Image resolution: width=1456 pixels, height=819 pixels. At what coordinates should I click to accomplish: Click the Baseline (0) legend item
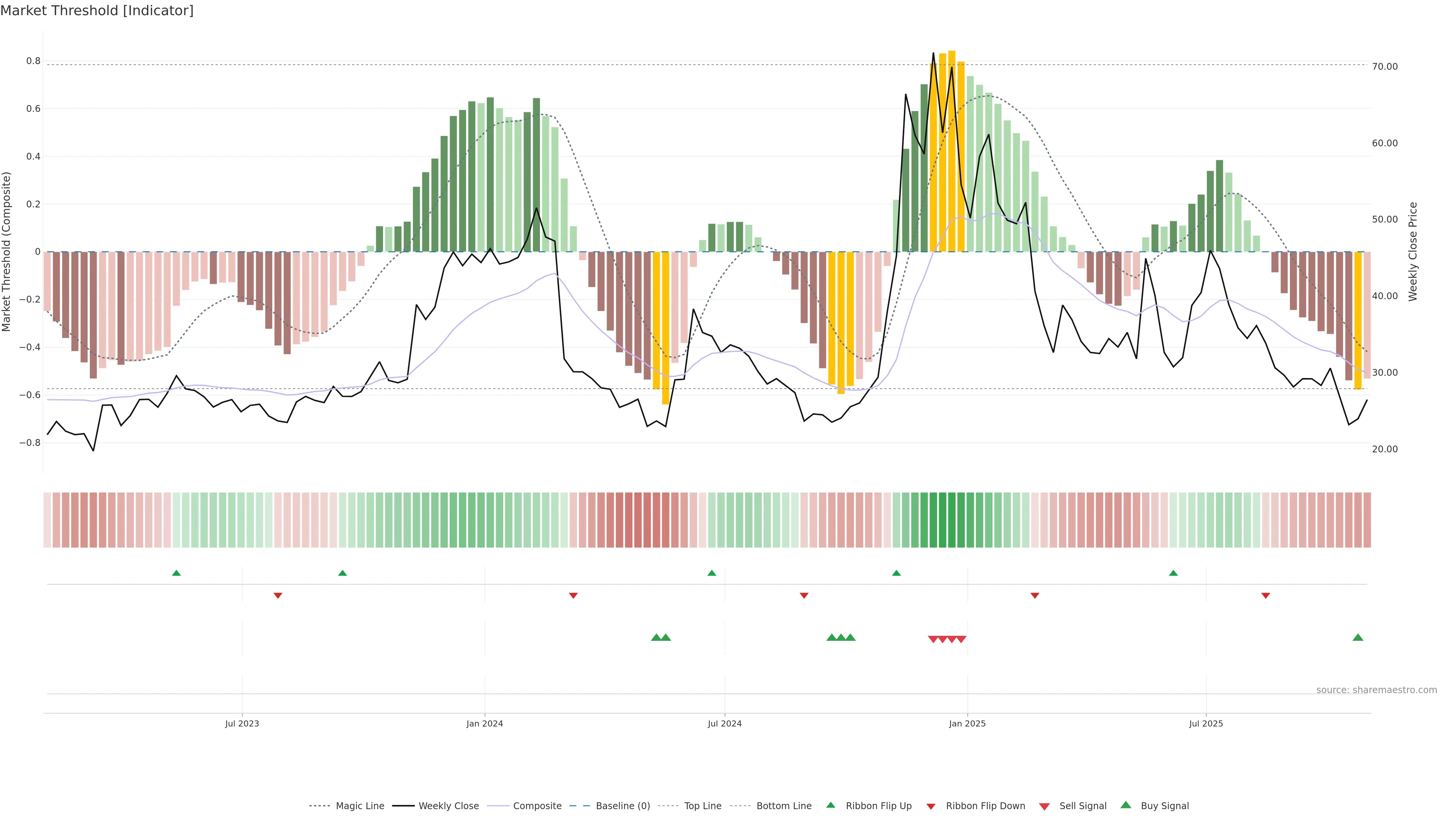pyautogui.click(x=622, y=806)
